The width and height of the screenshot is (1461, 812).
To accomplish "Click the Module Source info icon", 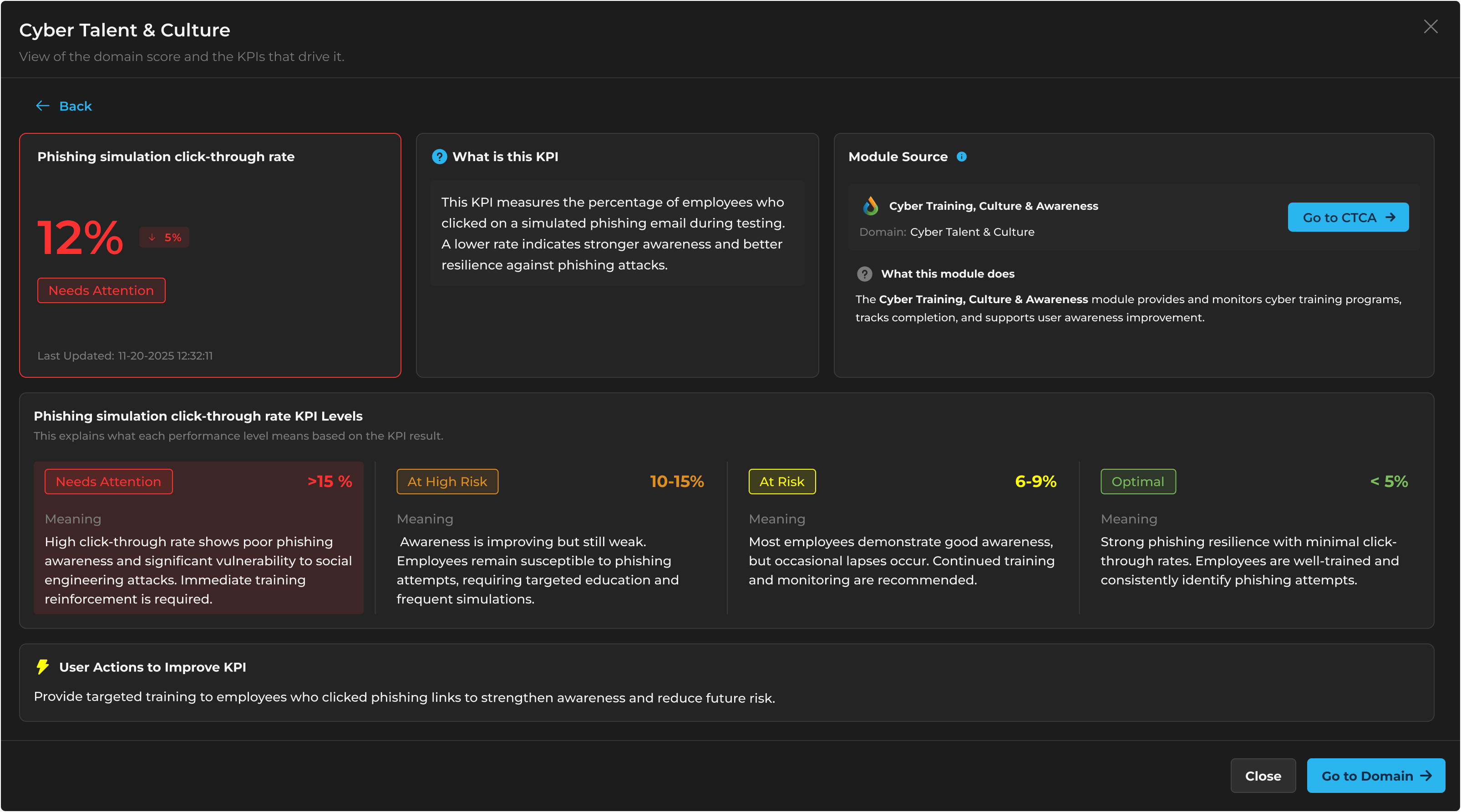I will [961, 157].
